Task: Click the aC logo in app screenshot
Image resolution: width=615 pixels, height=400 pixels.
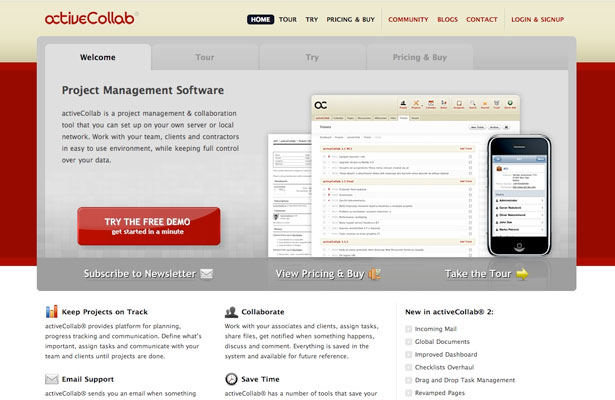Action: tap(320, 105)
